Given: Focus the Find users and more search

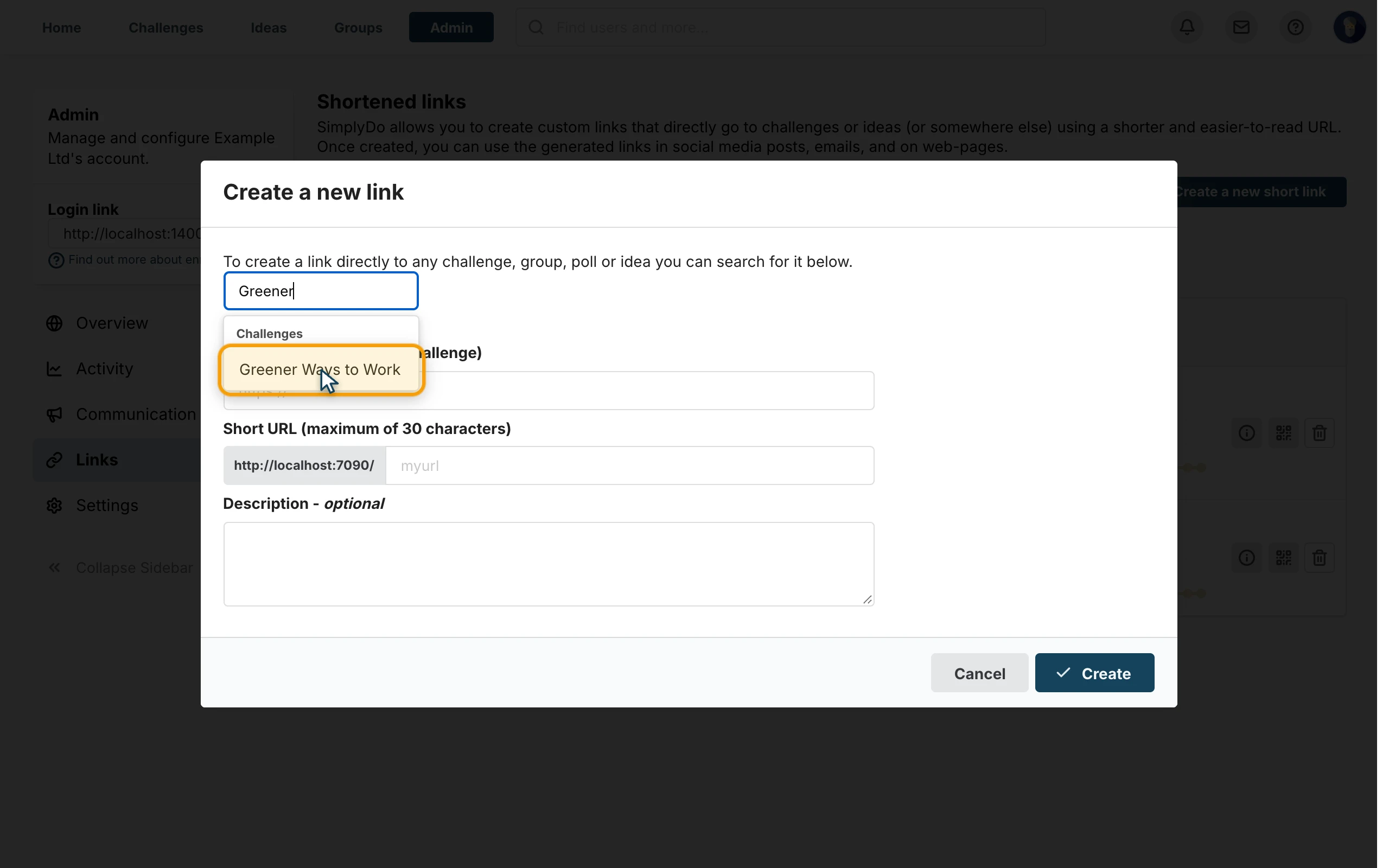Looking at the screenshot, I should 781,27.
